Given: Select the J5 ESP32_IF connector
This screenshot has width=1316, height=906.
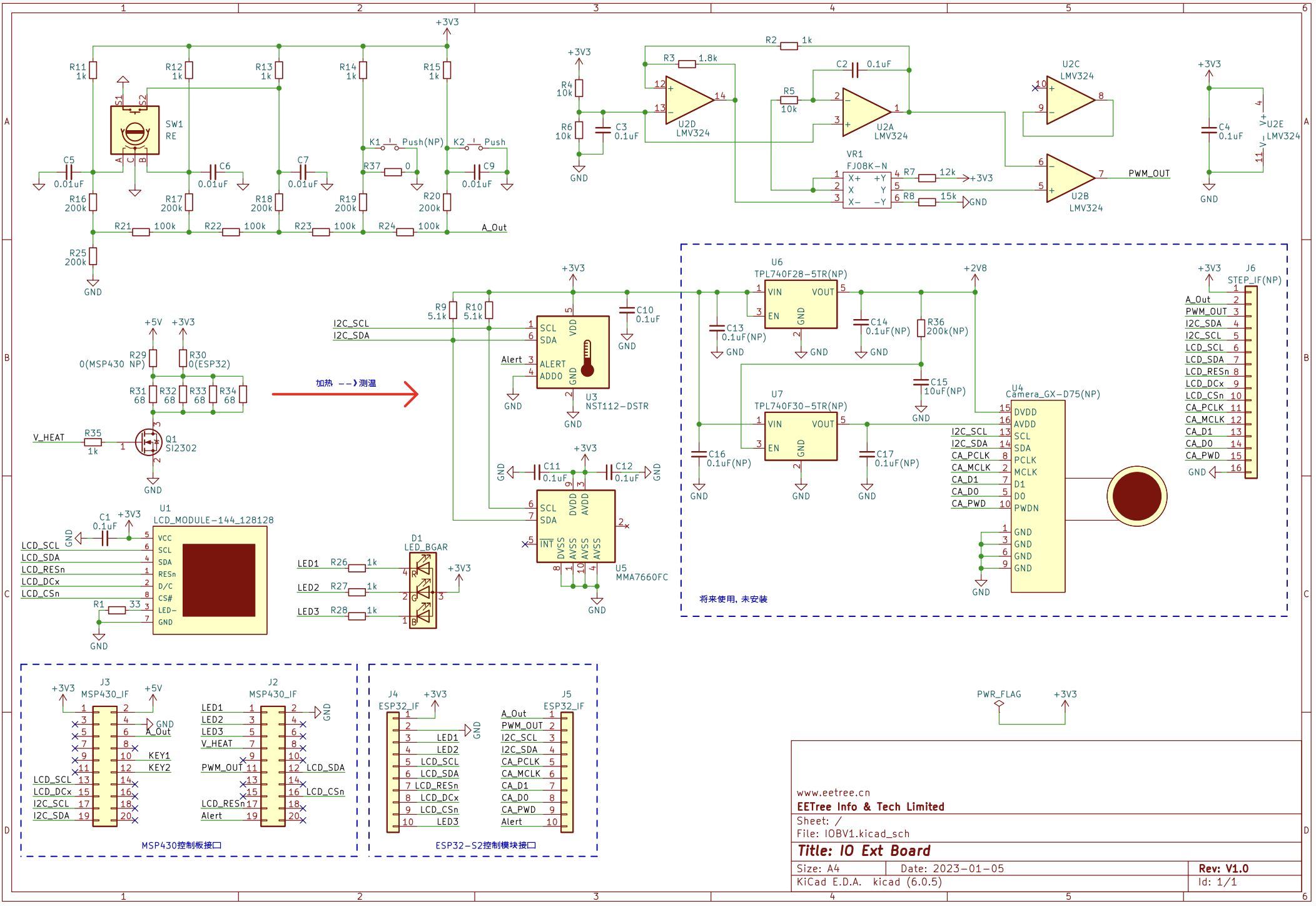Looking at the screenshot, I should (x=567, y=773).
